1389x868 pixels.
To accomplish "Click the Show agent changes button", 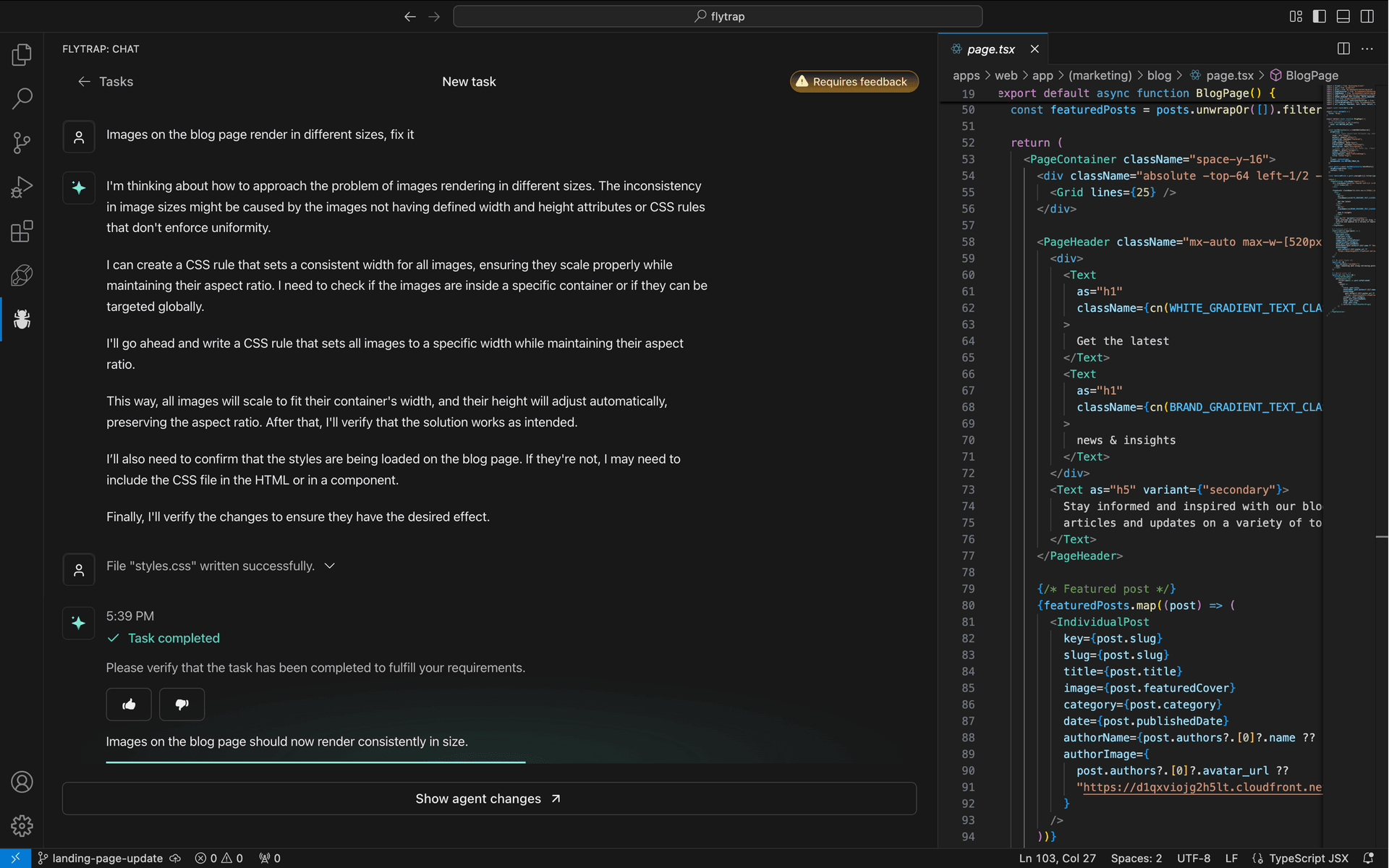I will click(x=489, y=799).
